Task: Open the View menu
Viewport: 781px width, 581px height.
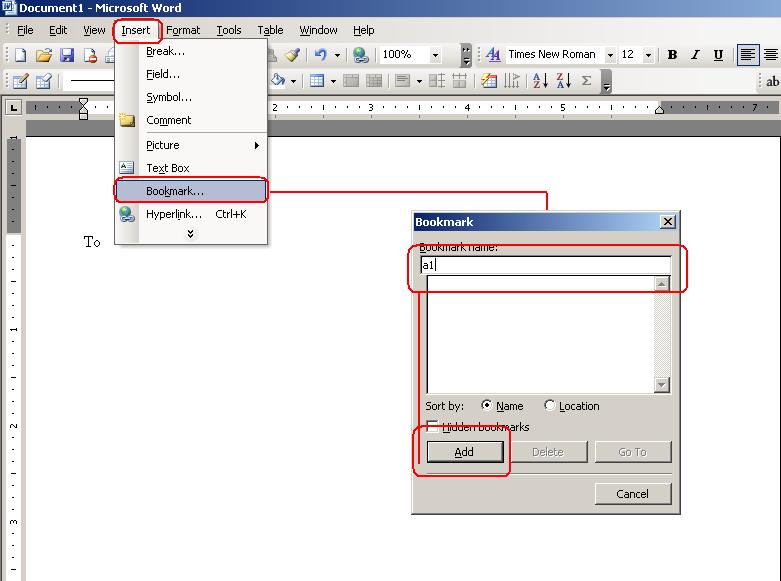Action: click(x=94, y=30)
